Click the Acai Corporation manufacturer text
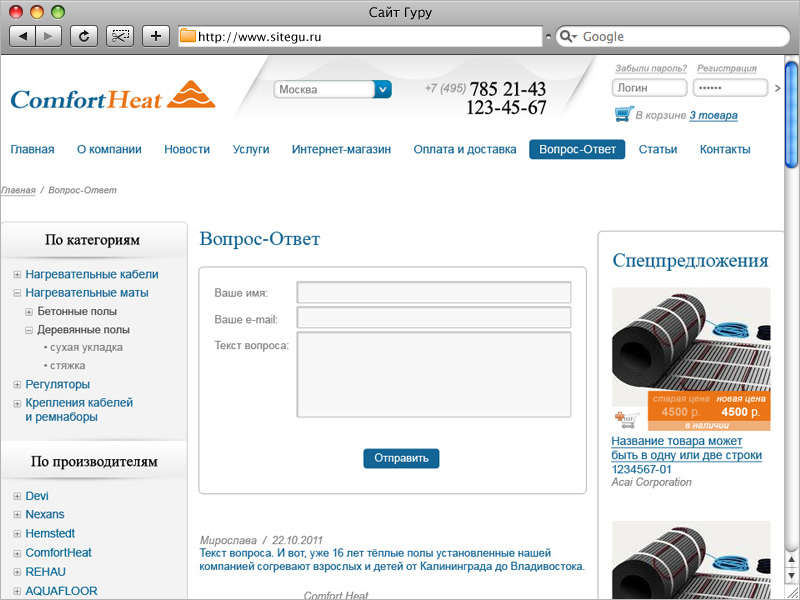Screen dimensions: 800x600 tap(652, 482)
